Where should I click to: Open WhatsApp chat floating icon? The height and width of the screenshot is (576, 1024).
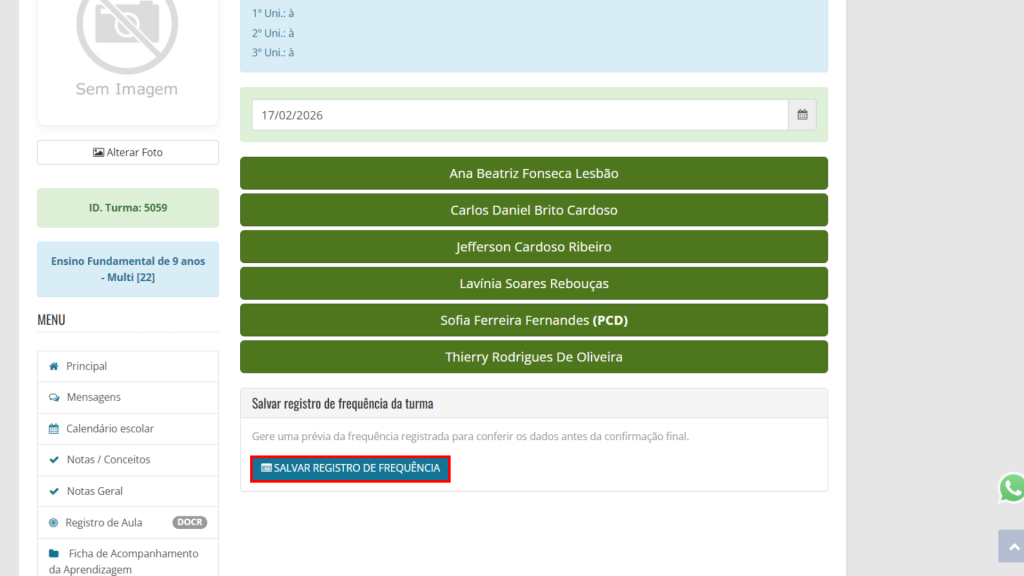click(1011, 488)
